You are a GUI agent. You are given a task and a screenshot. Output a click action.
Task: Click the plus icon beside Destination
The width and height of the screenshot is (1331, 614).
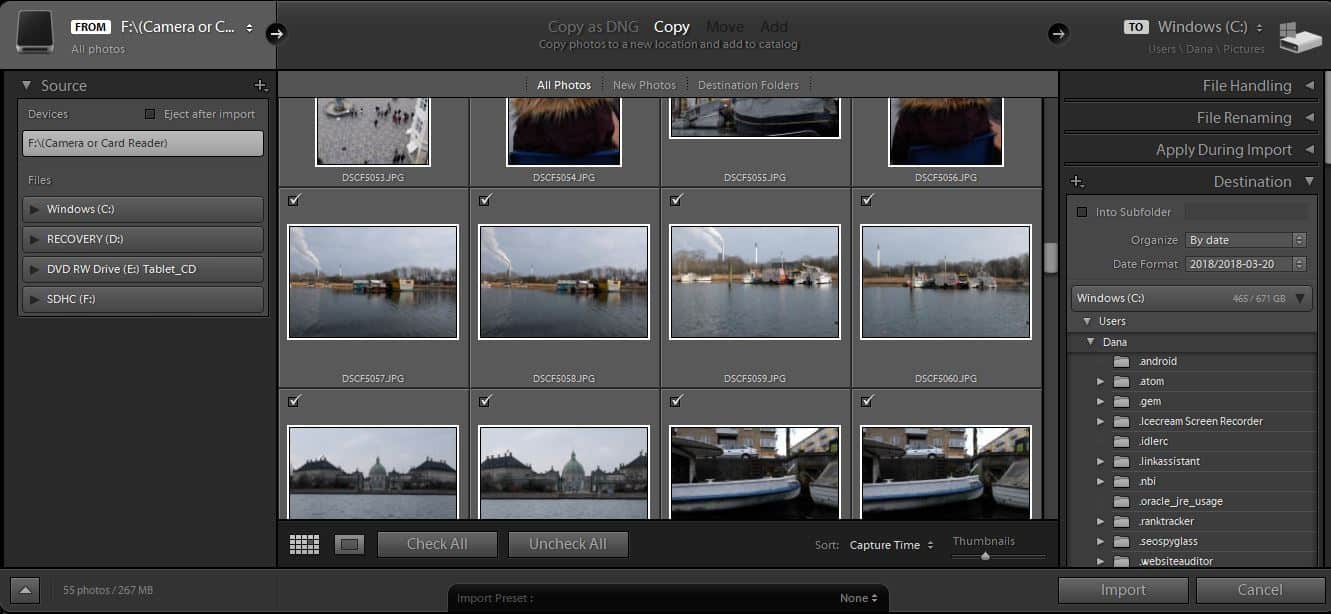pyautogui.click(x=1077, y=182)
